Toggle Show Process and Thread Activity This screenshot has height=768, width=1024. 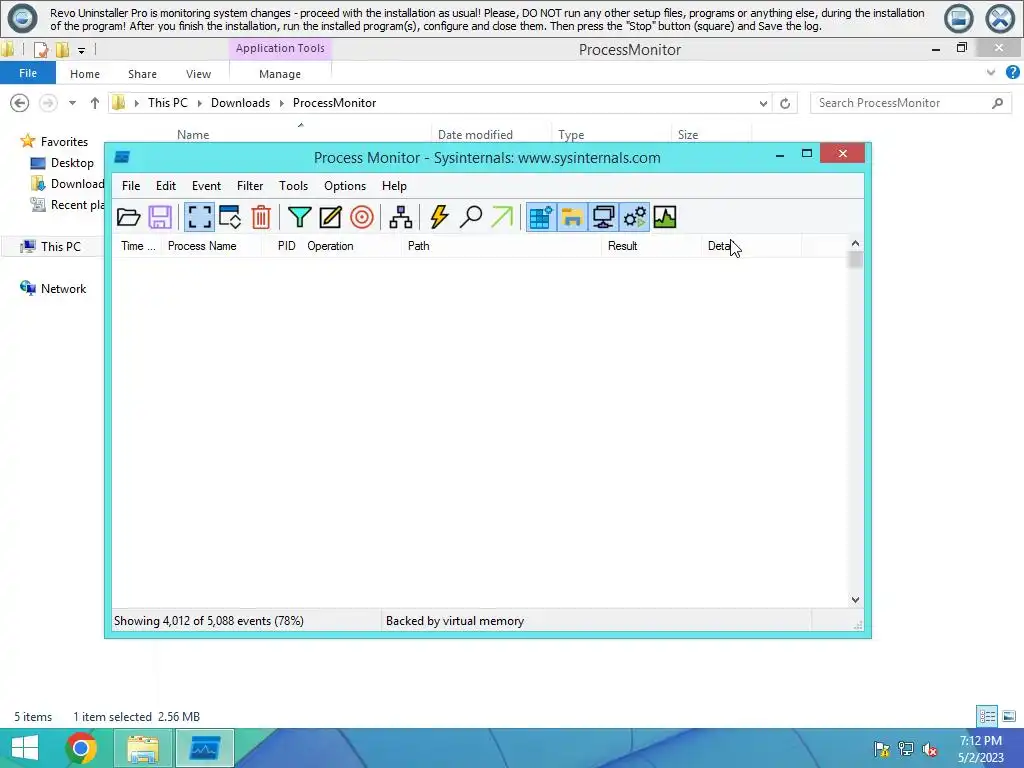tap(634, 217)
